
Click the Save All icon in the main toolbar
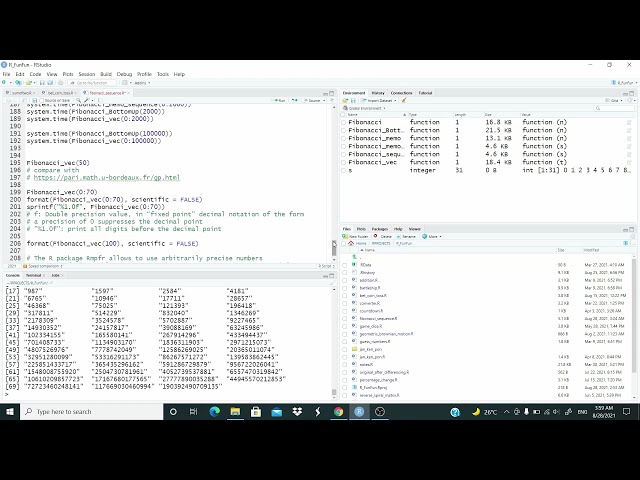(x=50, y=83)
